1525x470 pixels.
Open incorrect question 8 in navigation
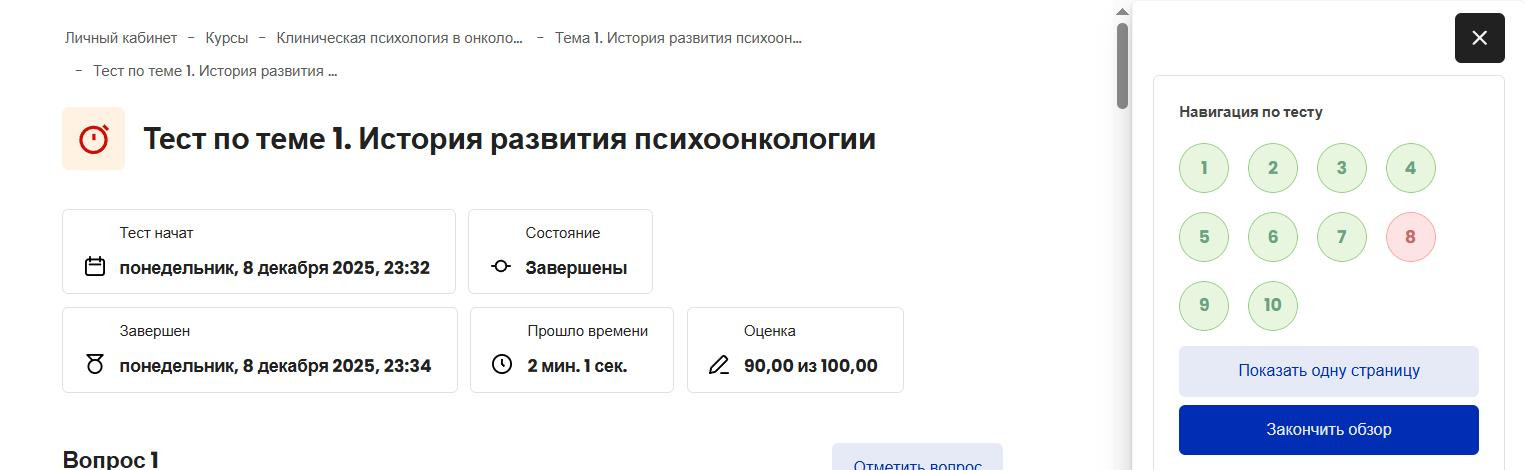coord(1410,237)
